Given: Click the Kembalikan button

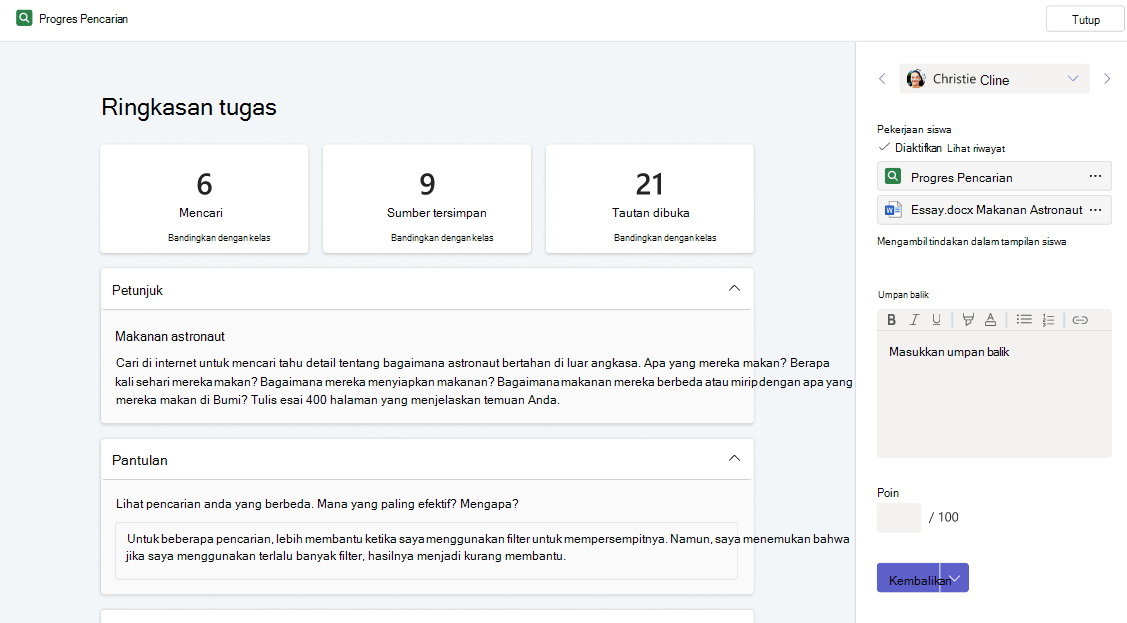Looking at the screenshot, I should (908, 578).
